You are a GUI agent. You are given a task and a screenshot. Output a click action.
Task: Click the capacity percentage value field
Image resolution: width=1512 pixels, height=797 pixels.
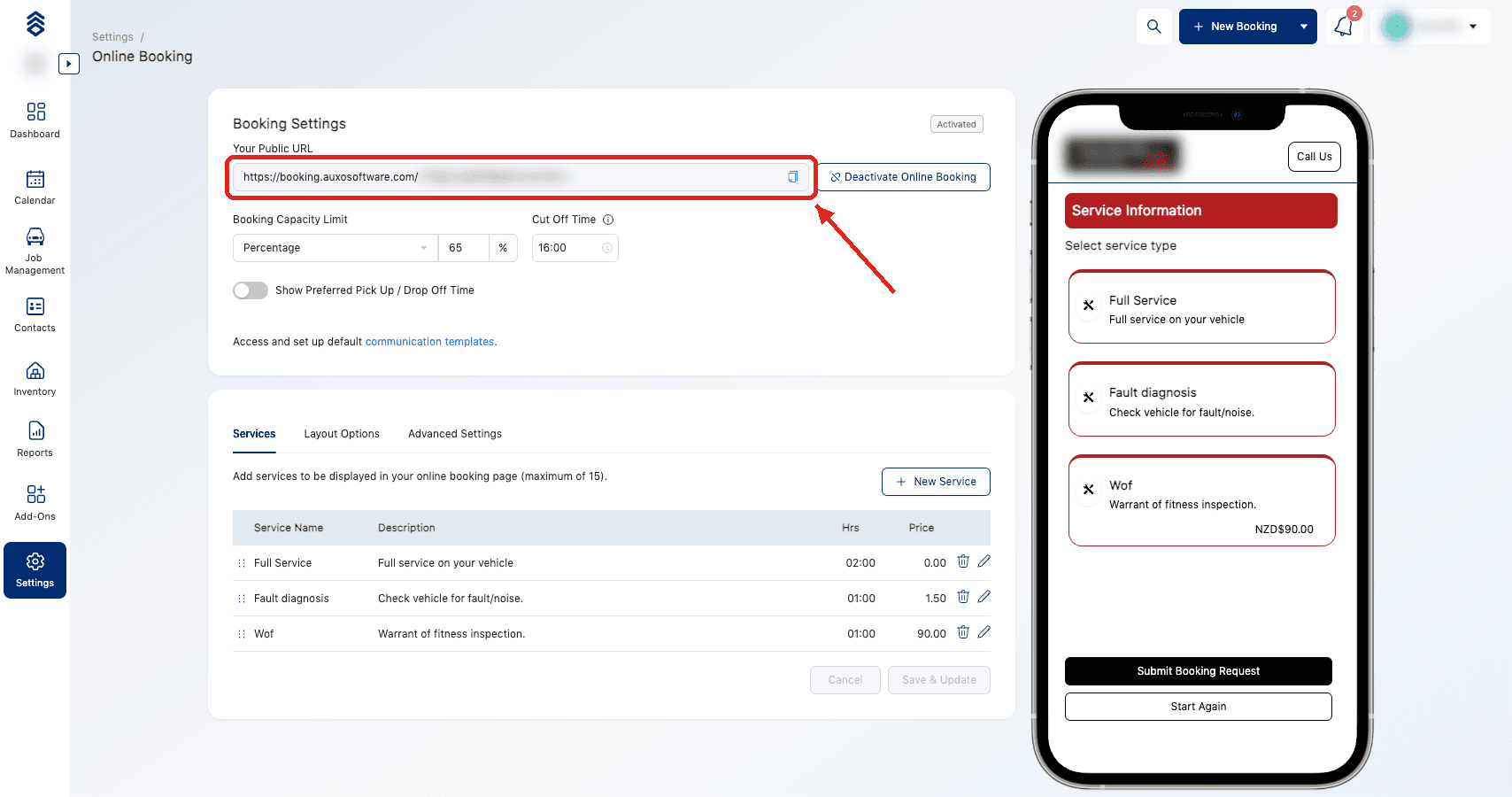click(x=464, y=248)
